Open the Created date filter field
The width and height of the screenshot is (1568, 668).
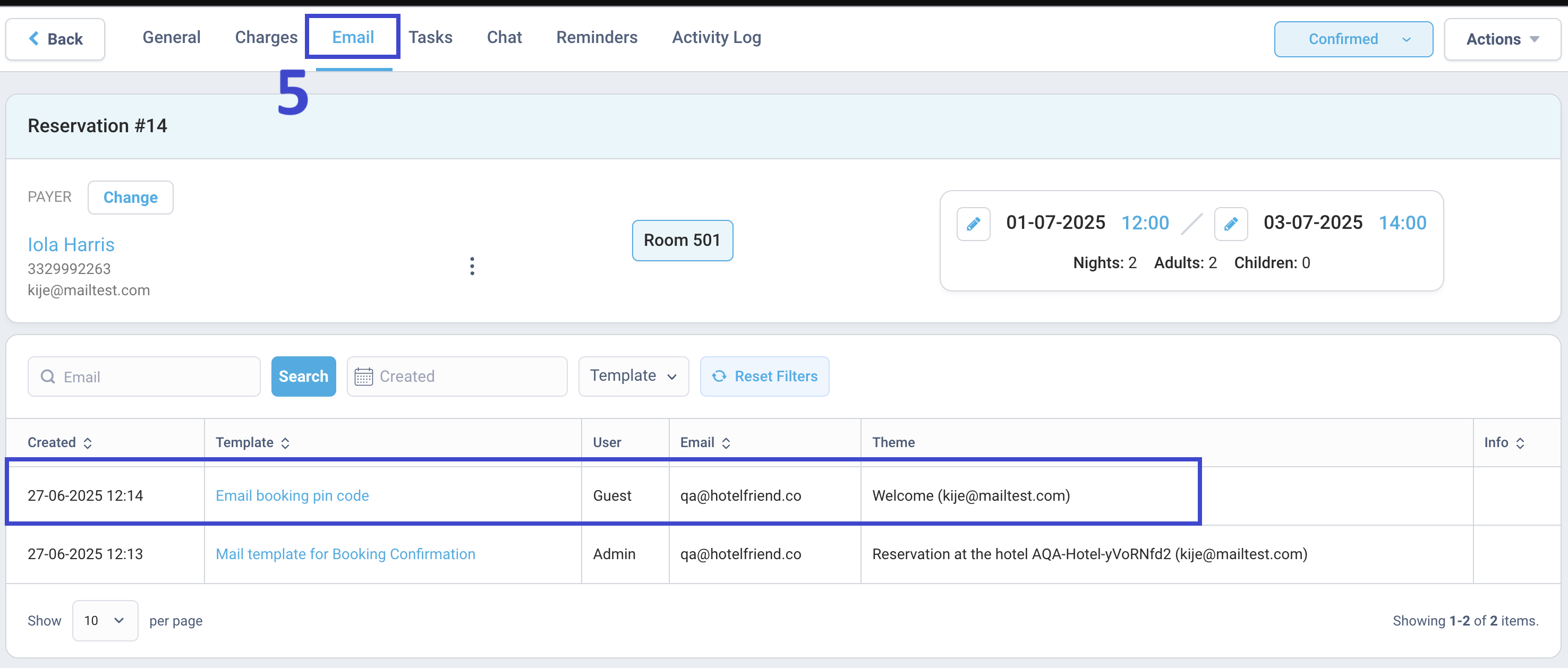pyautogui.click(x=456, y=376)
